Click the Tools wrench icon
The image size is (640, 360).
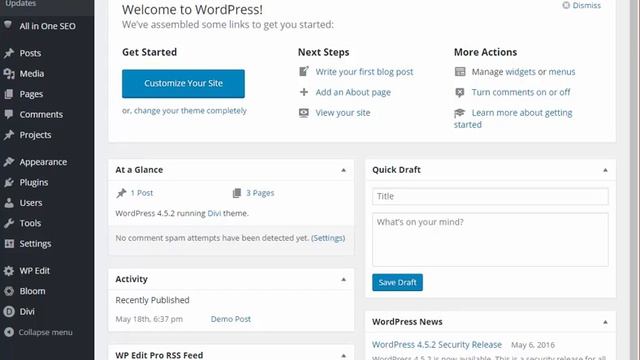pos(9,223)
